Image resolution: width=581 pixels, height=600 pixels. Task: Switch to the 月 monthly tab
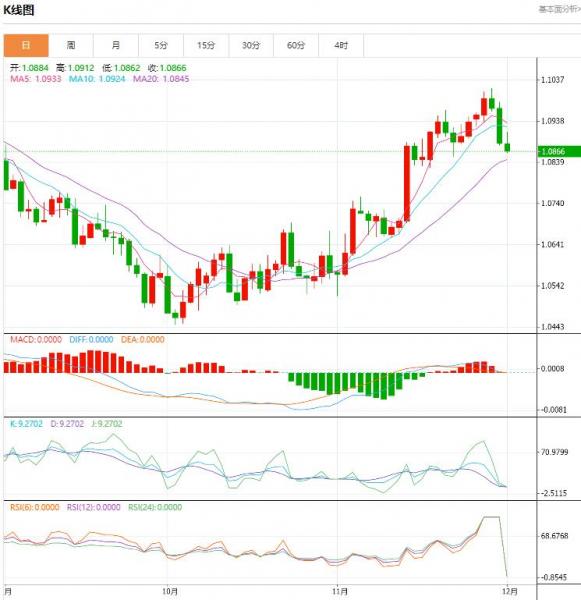pos(116,46)
